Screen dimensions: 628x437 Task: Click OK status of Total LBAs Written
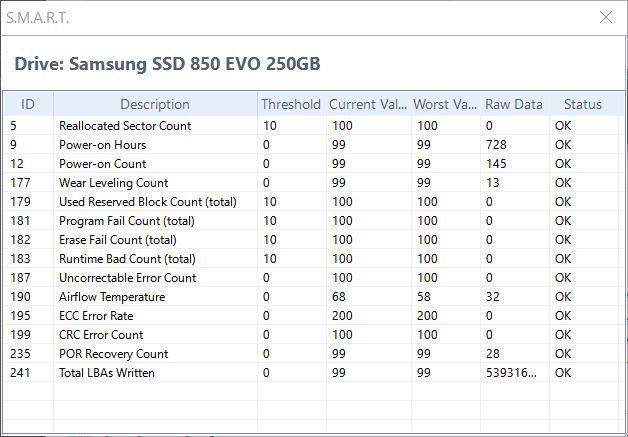(563, 373)
